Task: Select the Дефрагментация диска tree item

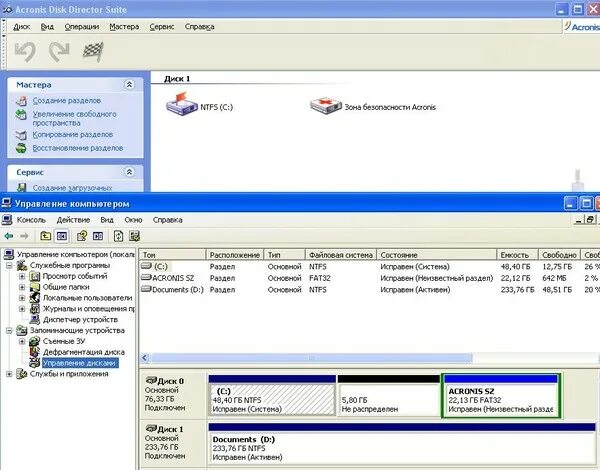Action: [84, 352]
